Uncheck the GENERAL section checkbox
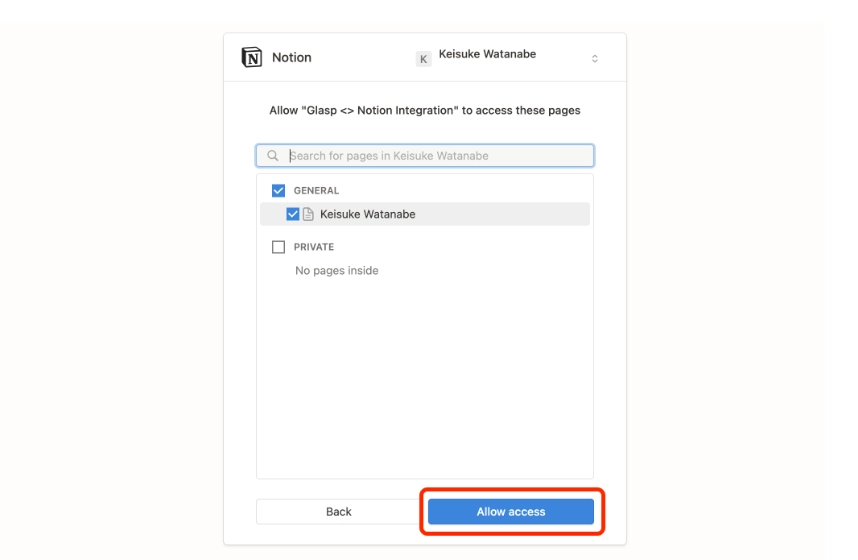Screen dimensions: 858x560 click(279, 190)
